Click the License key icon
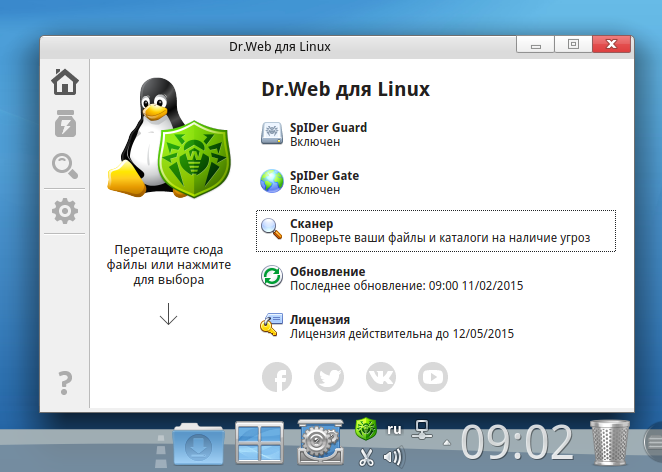 click(271, 325)
